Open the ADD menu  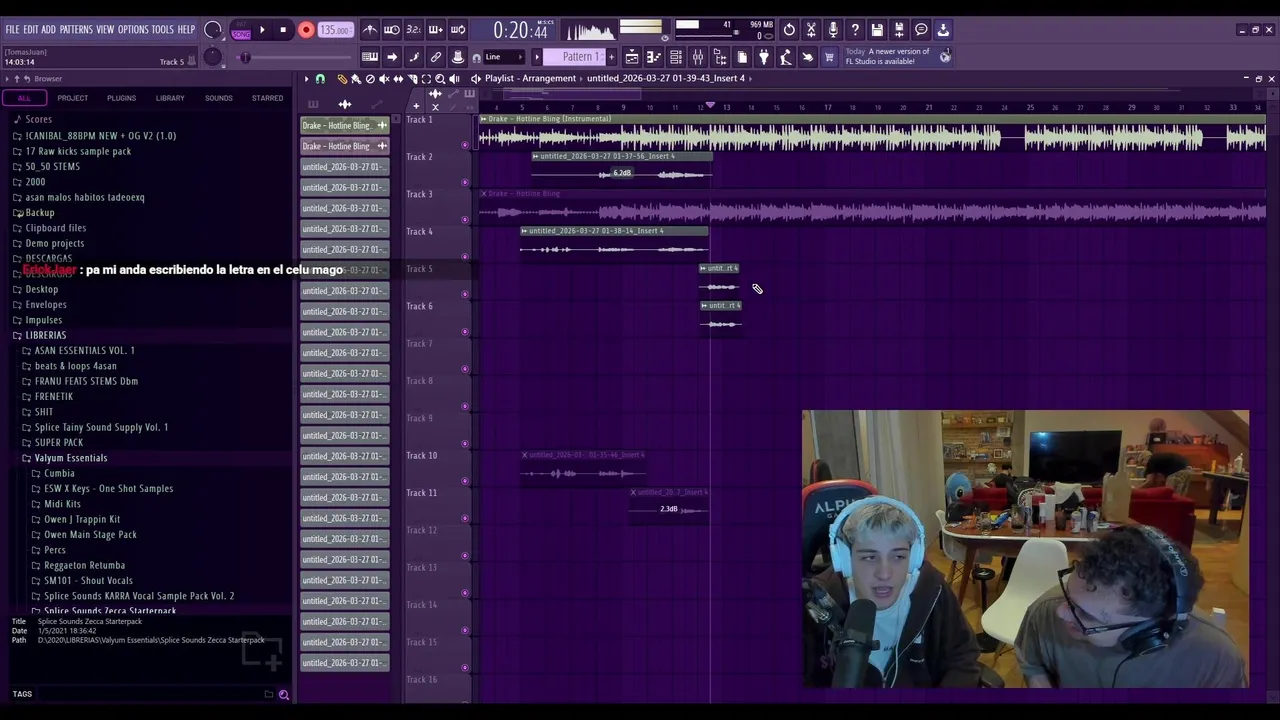pyautogui.click(x=49, y=30)
